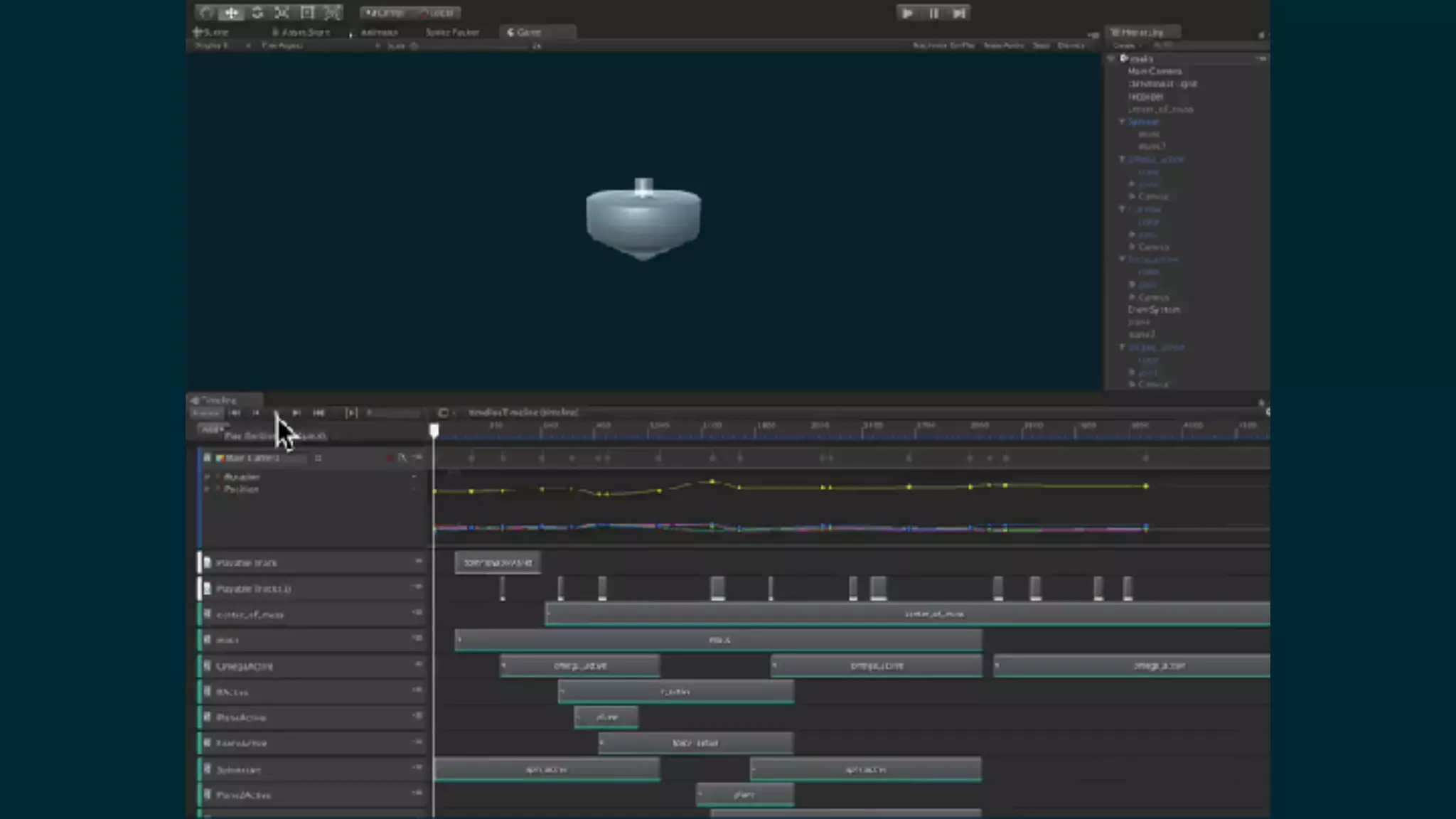1456x819 pixels.
Task: Select the Move tool in toolbar
Action: 231,13
